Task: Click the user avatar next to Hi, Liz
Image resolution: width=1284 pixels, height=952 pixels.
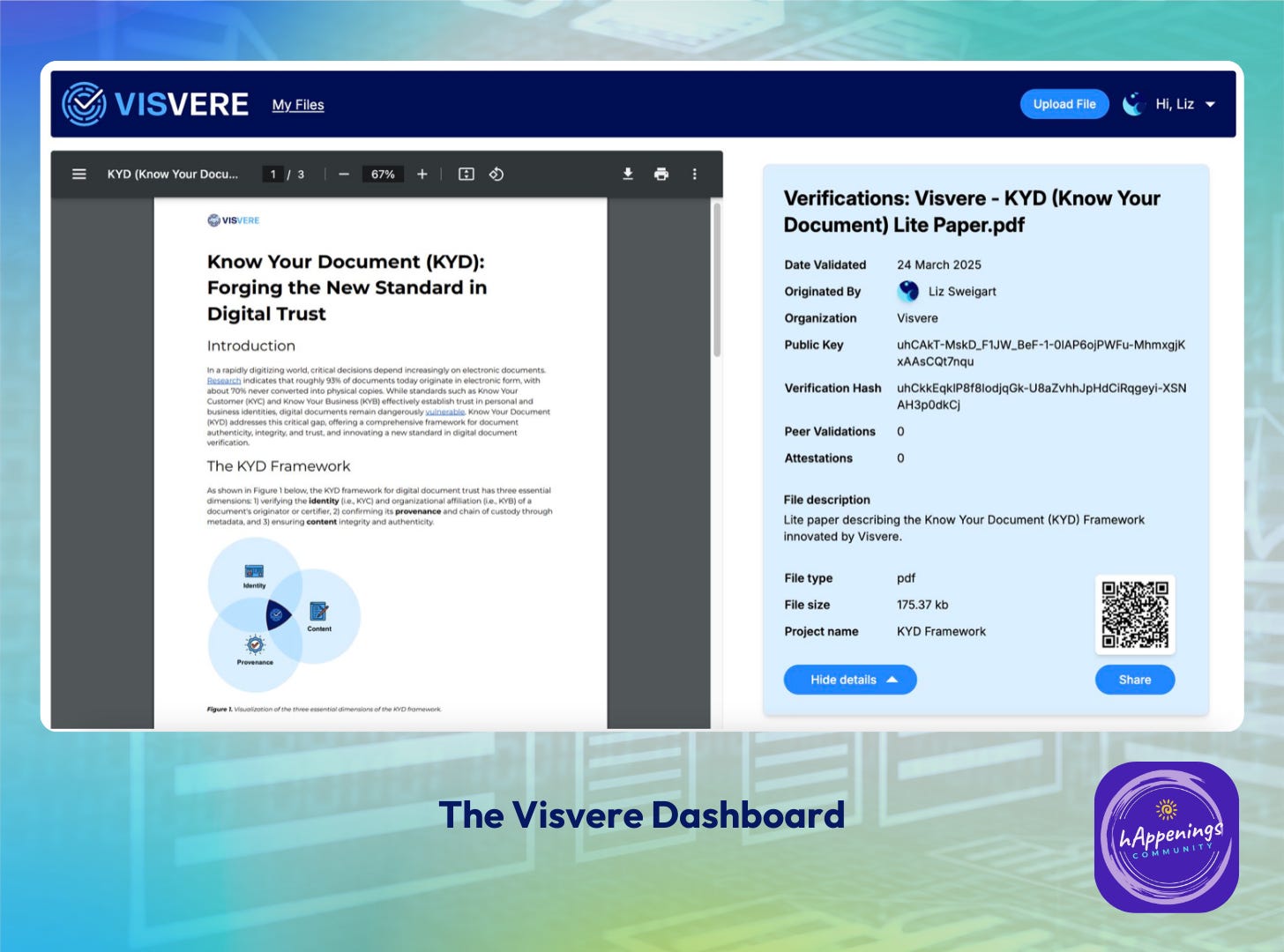Action: tap(1134, 104)
